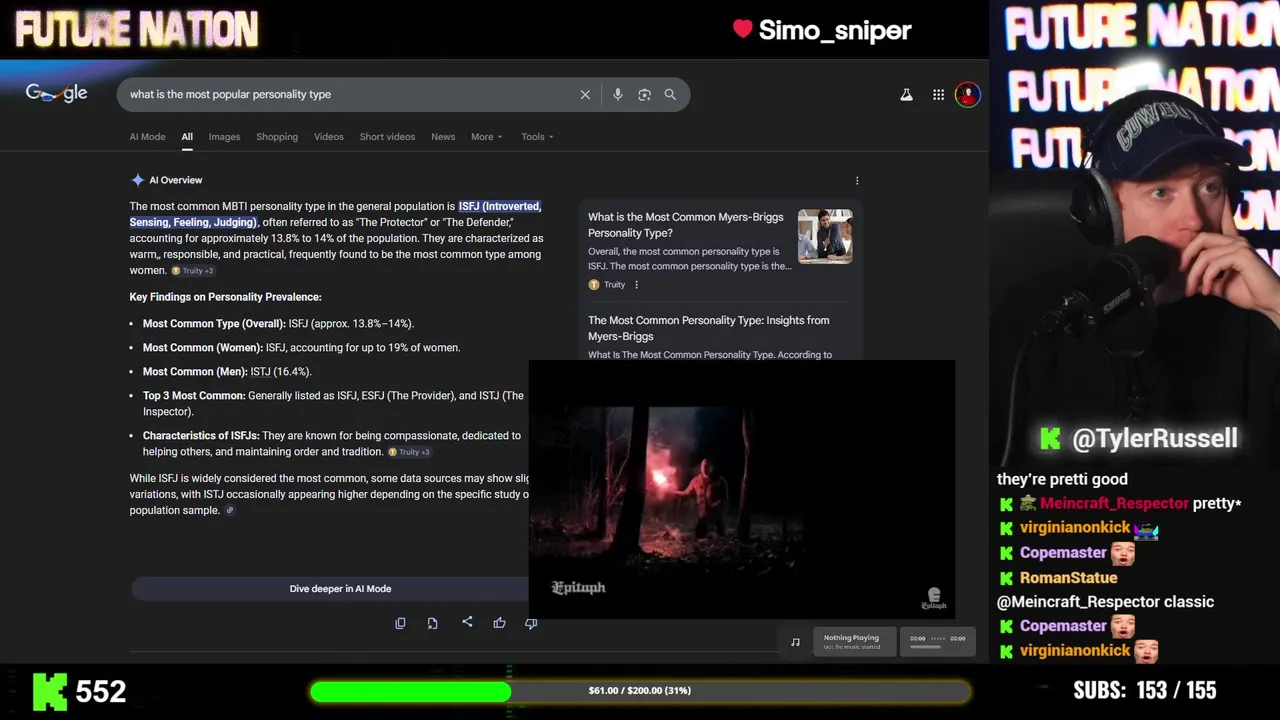Click the AI Overview sparkle icon
This screenshot has width=1280, height=720.
137,180
